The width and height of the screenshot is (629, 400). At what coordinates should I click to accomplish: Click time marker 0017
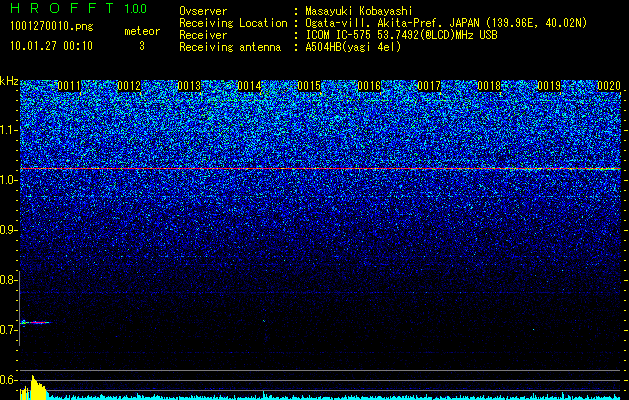point(429,86)
